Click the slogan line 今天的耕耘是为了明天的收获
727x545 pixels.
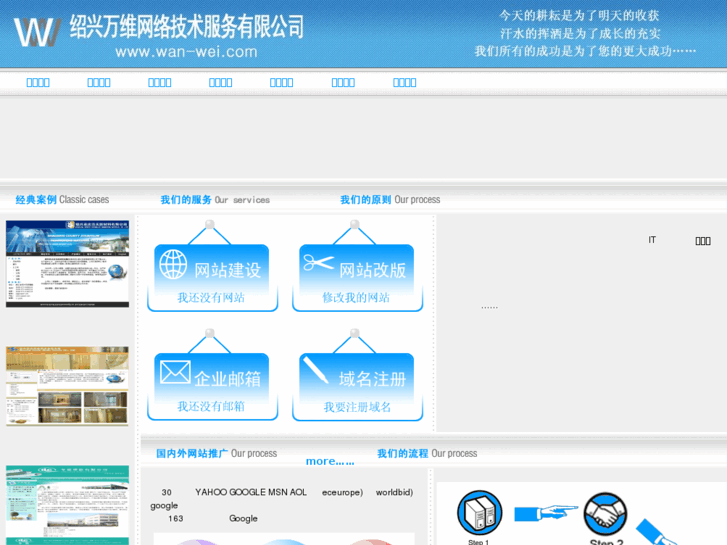579,16
